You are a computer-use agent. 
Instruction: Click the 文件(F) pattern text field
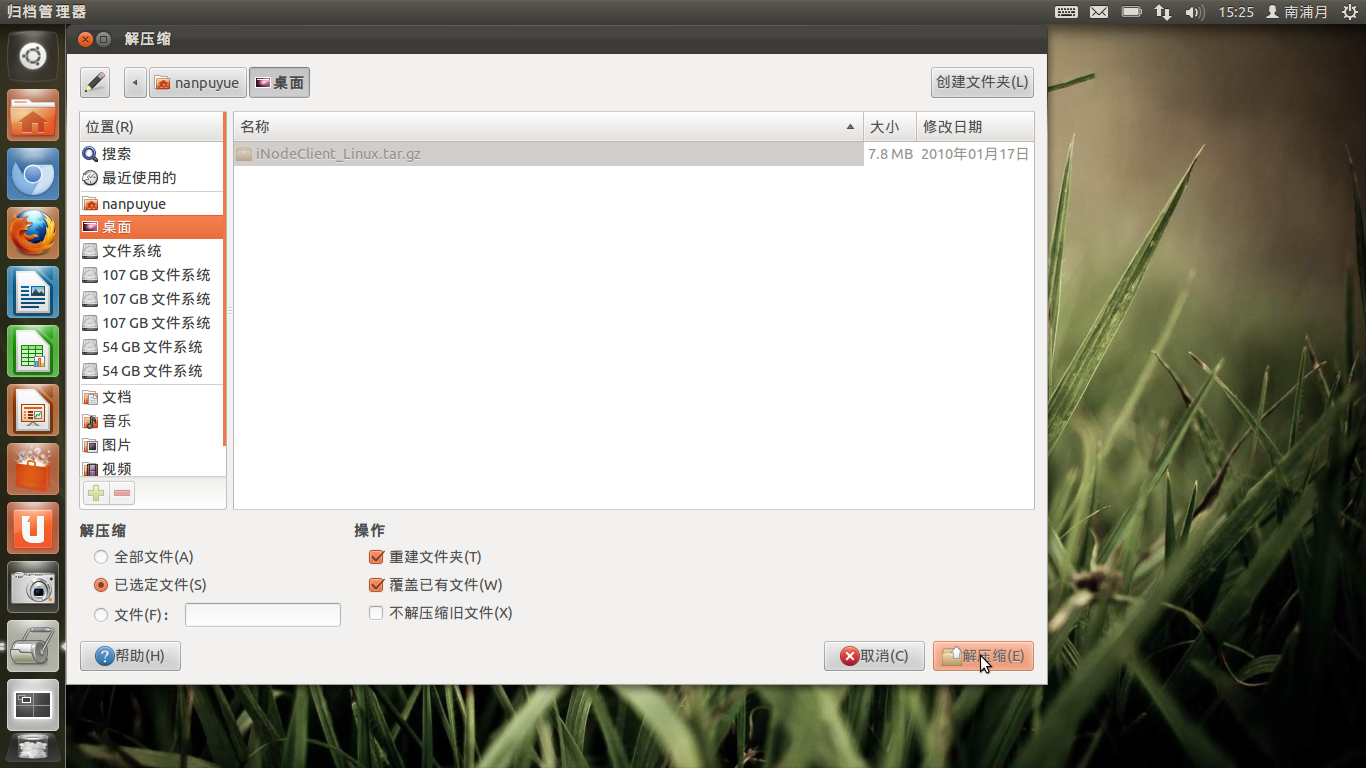[x=263, y=615]
